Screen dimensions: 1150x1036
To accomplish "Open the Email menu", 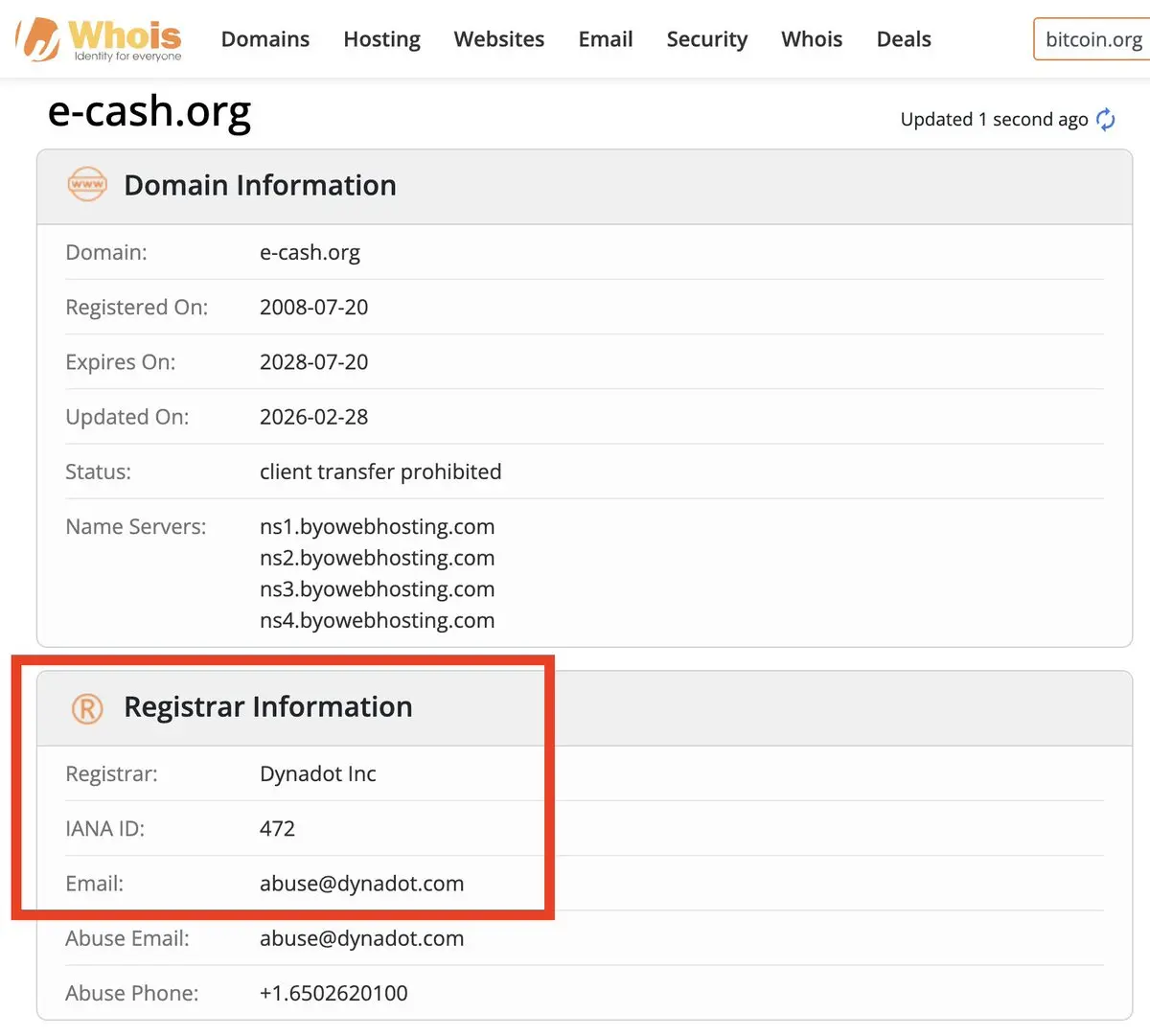I will [x=606, y=39].
